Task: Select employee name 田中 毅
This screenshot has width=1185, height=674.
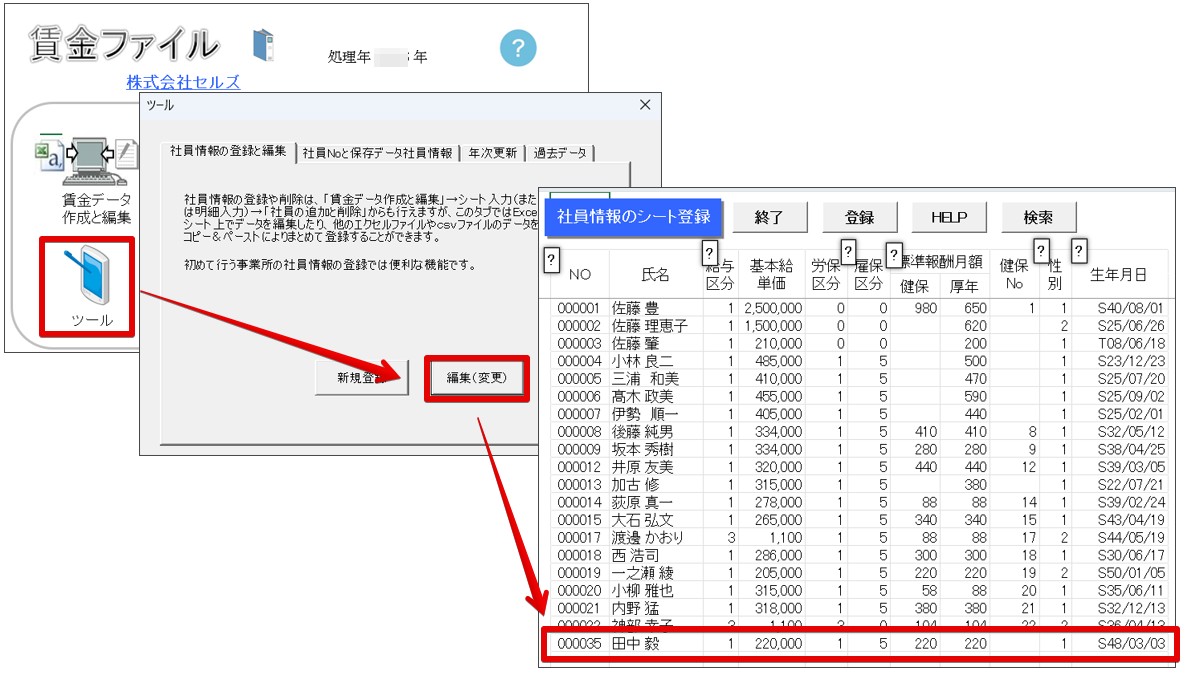Action: coord(636,644)
